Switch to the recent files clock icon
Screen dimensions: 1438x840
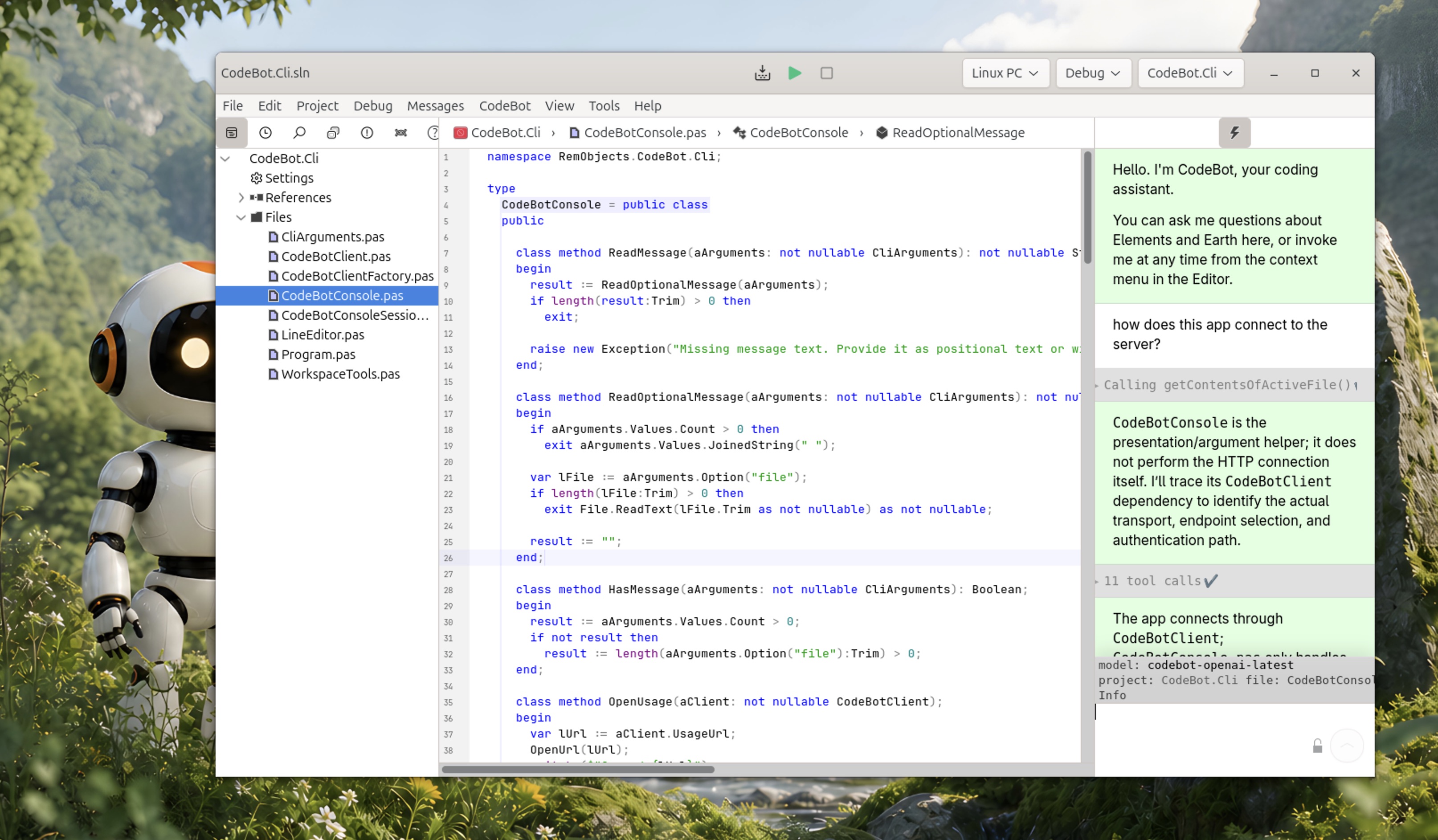[x=266, y=133]
